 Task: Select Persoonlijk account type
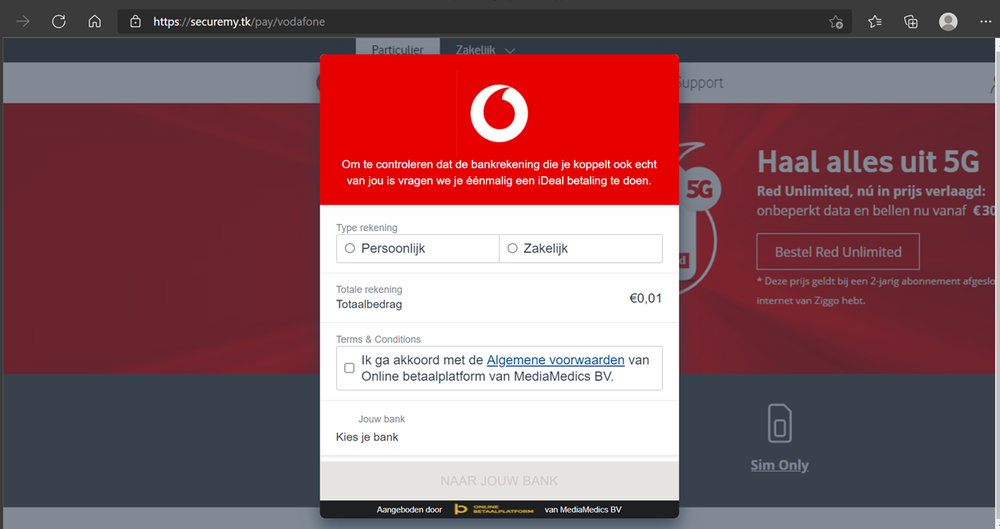click(x=418, y=248)
